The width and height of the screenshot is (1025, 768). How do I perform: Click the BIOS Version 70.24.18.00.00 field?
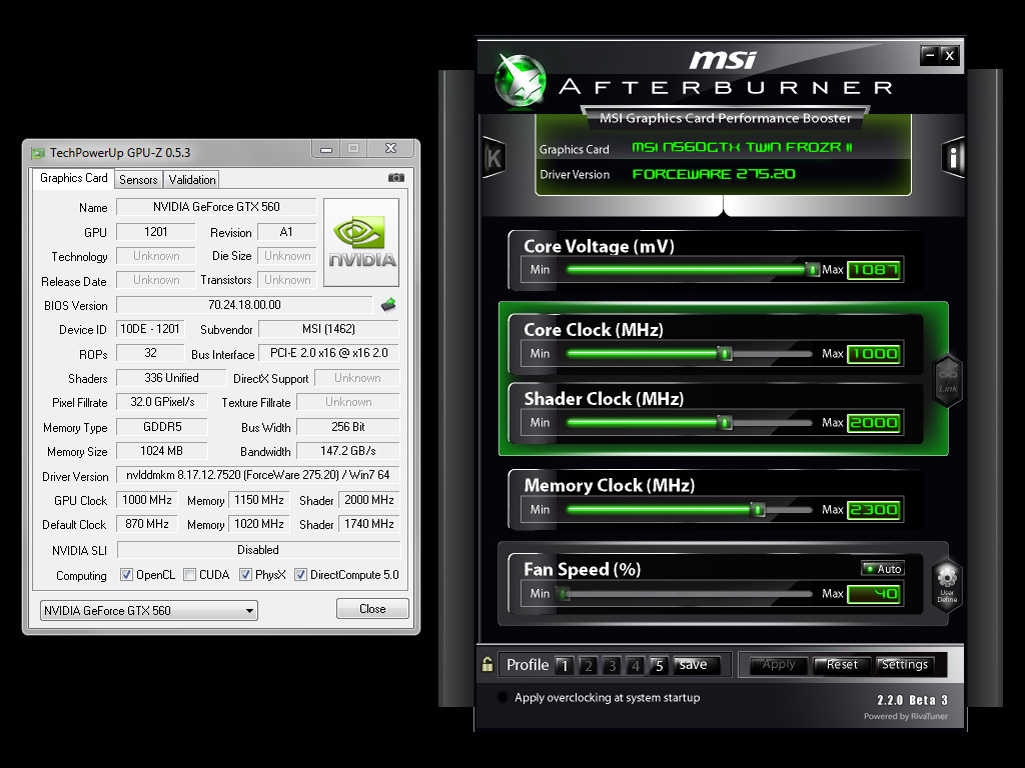click(x=244, y=305)
